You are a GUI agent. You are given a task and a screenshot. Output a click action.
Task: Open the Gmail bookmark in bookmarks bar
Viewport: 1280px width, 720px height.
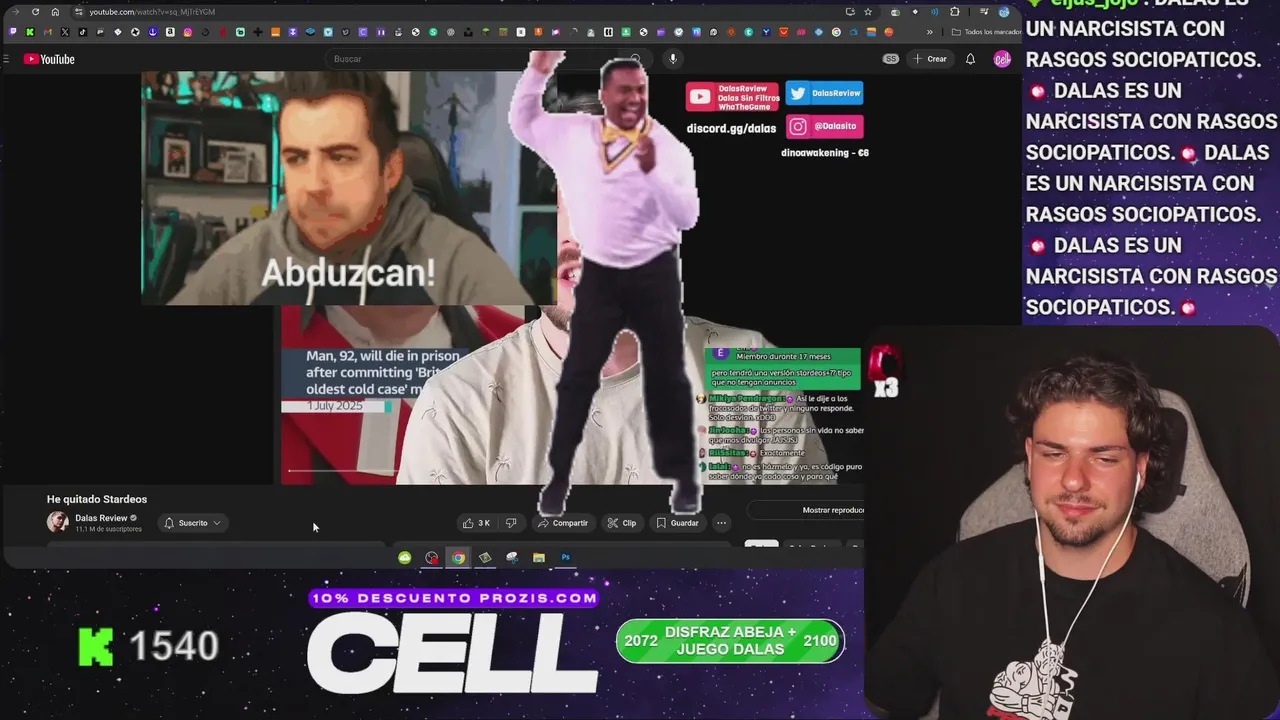pos(48,32)
